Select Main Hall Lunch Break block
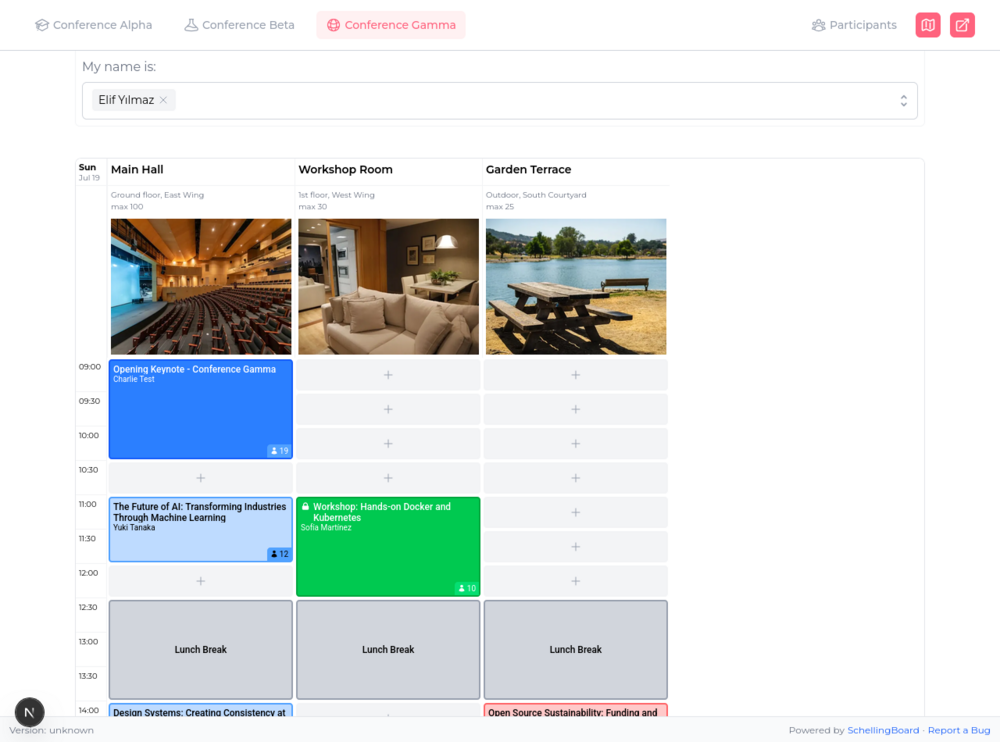 click(201, 649)
